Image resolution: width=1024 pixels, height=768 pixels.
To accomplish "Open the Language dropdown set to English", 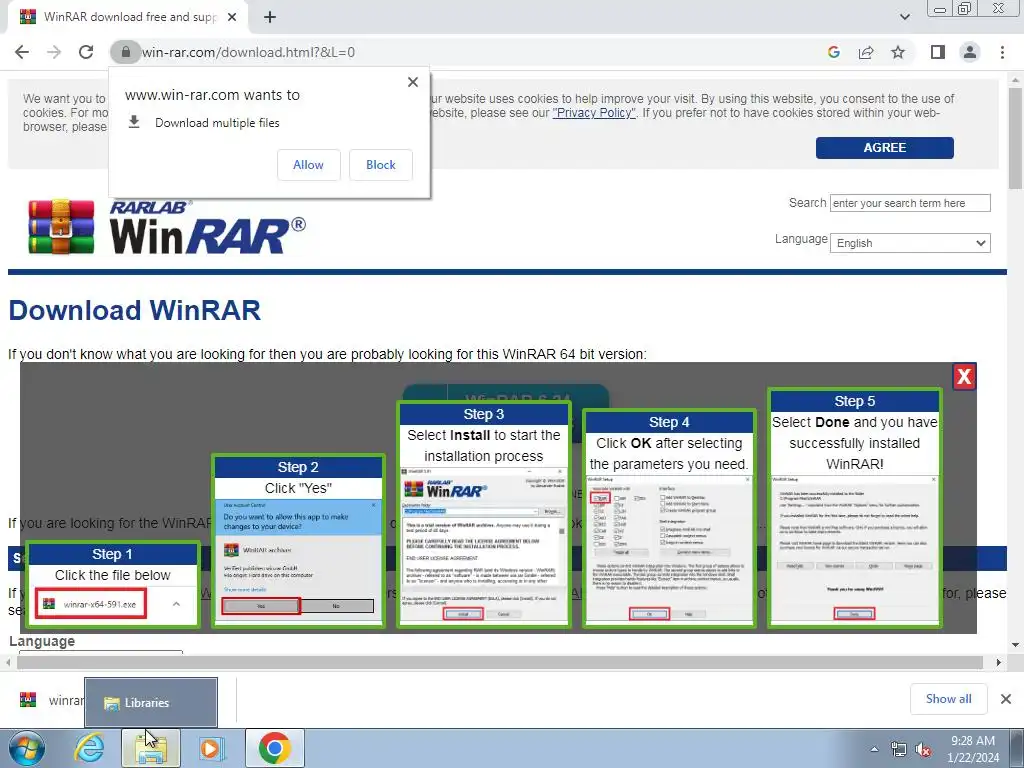I will (x=910, y=243).
